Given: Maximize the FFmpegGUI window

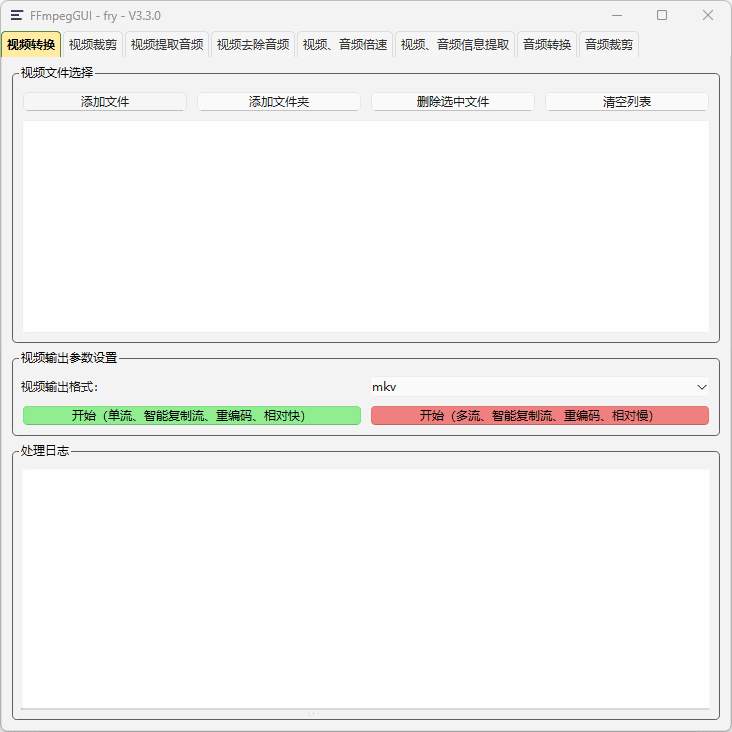Looking at the screenshot, I should pyautogui.click(x=662, y=16).
